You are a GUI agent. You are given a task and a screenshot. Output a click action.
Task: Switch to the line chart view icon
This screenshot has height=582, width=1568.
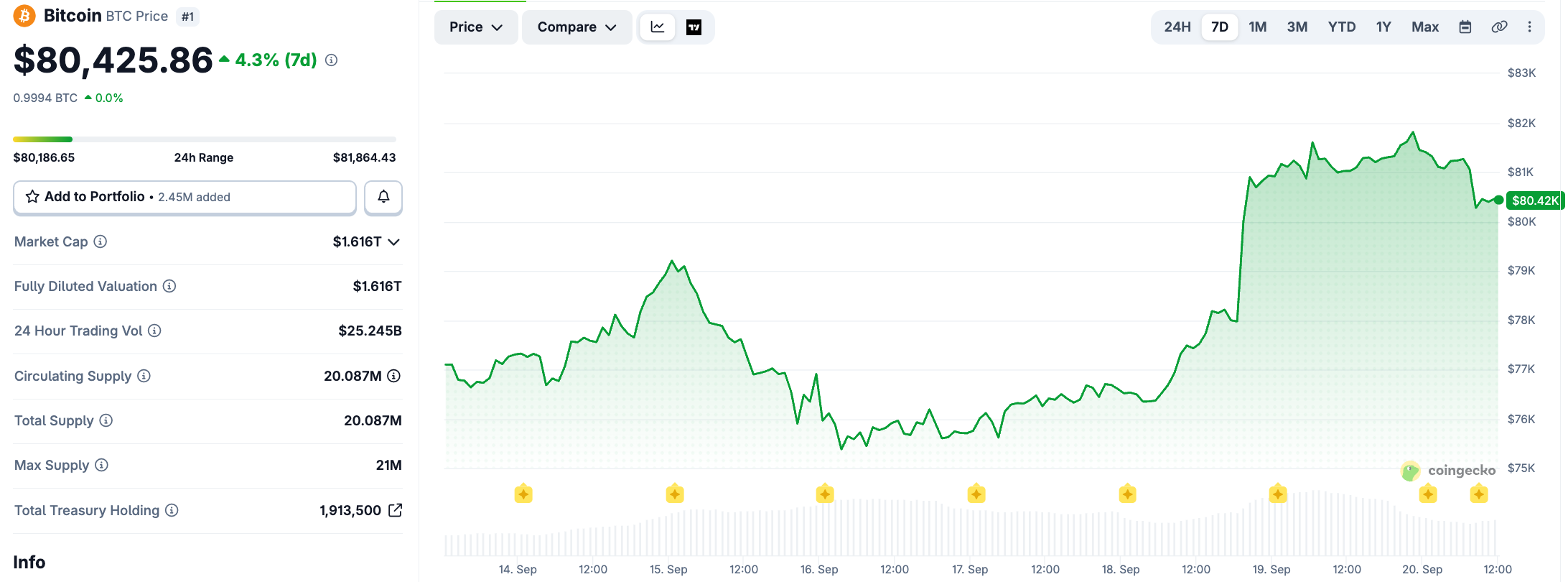tap(658, 27)
